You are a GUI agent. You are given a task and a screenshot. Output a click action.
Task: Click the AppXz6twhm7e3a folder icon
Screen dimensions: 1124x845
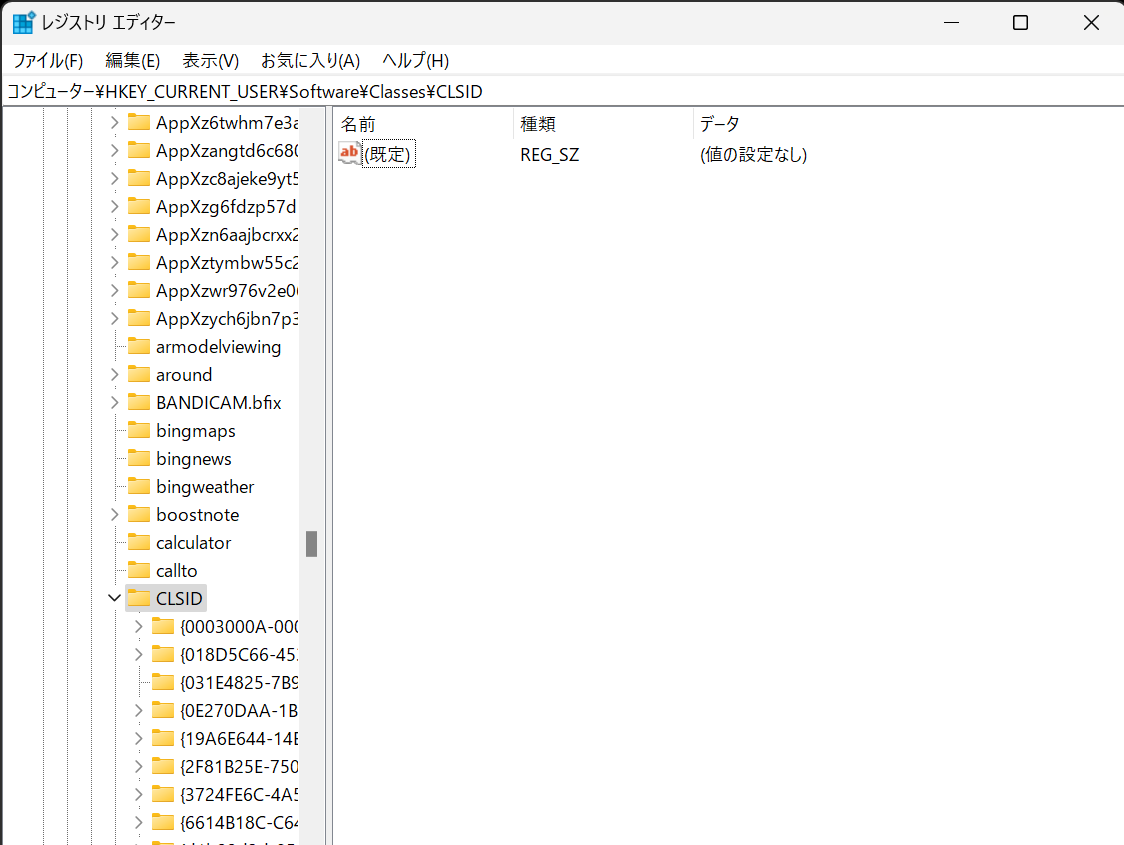click(138, 123)
